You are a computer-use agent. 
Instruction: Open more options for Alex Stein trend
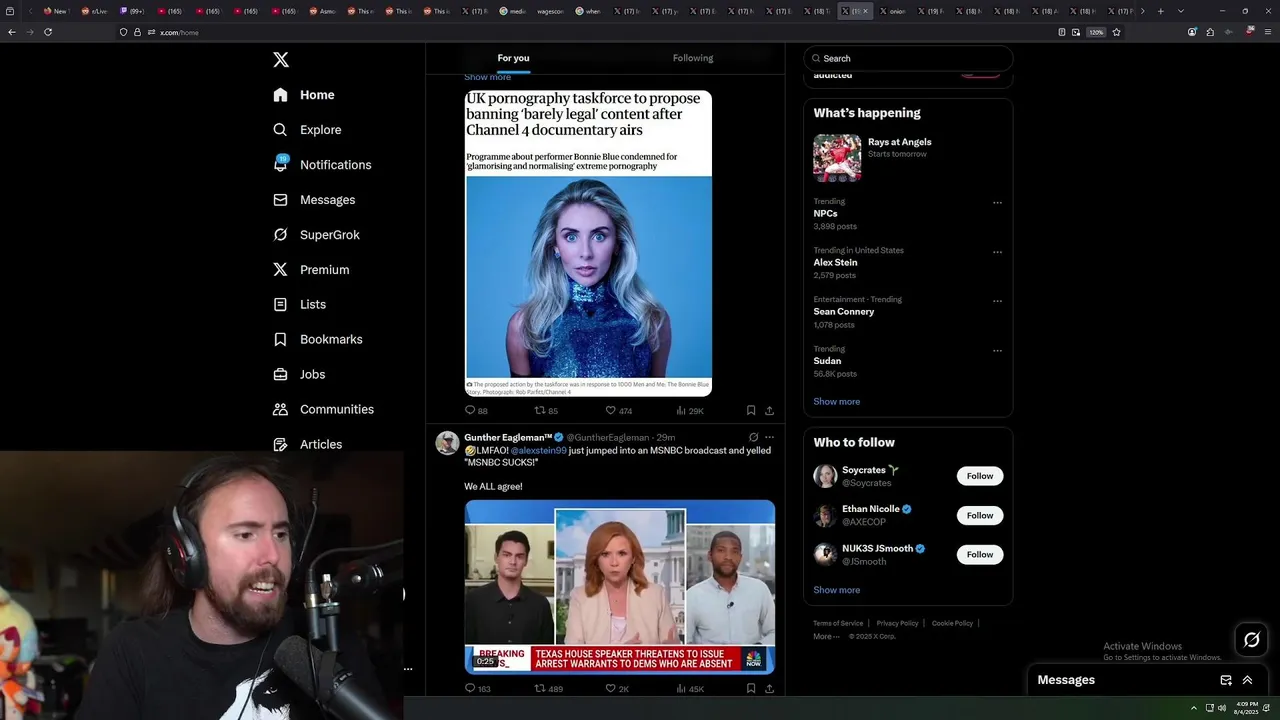click(x=997, y=252)
